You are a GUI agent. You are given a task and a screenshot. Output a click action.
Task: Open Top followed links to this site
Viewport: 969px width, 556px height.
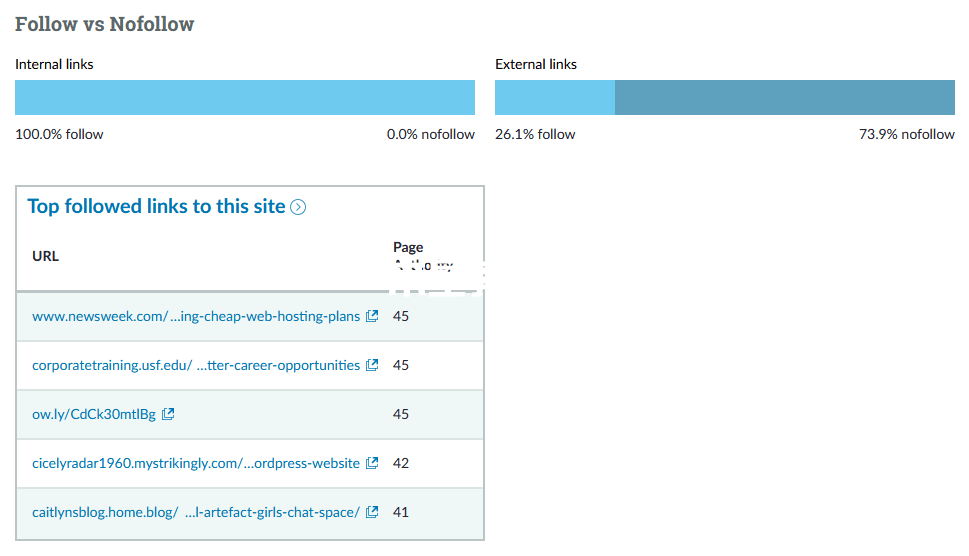[156, 206]
